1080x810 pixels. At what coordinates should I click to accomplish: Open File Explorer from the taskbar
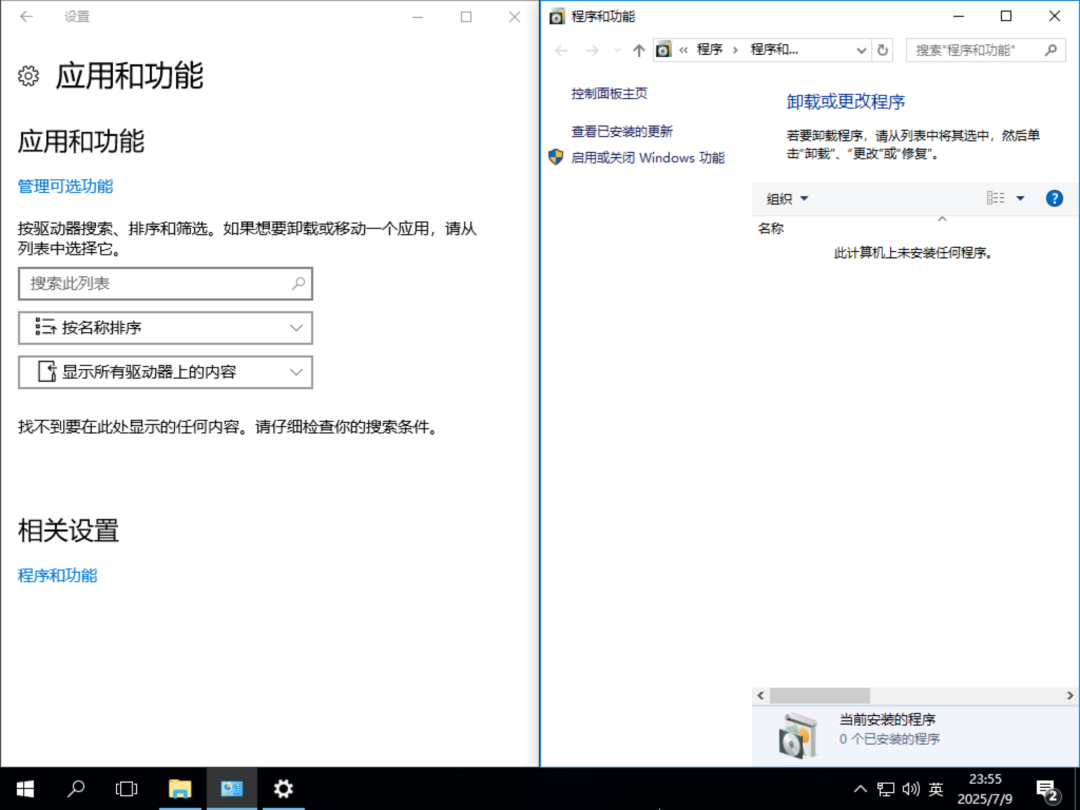[x=180, y=789]
